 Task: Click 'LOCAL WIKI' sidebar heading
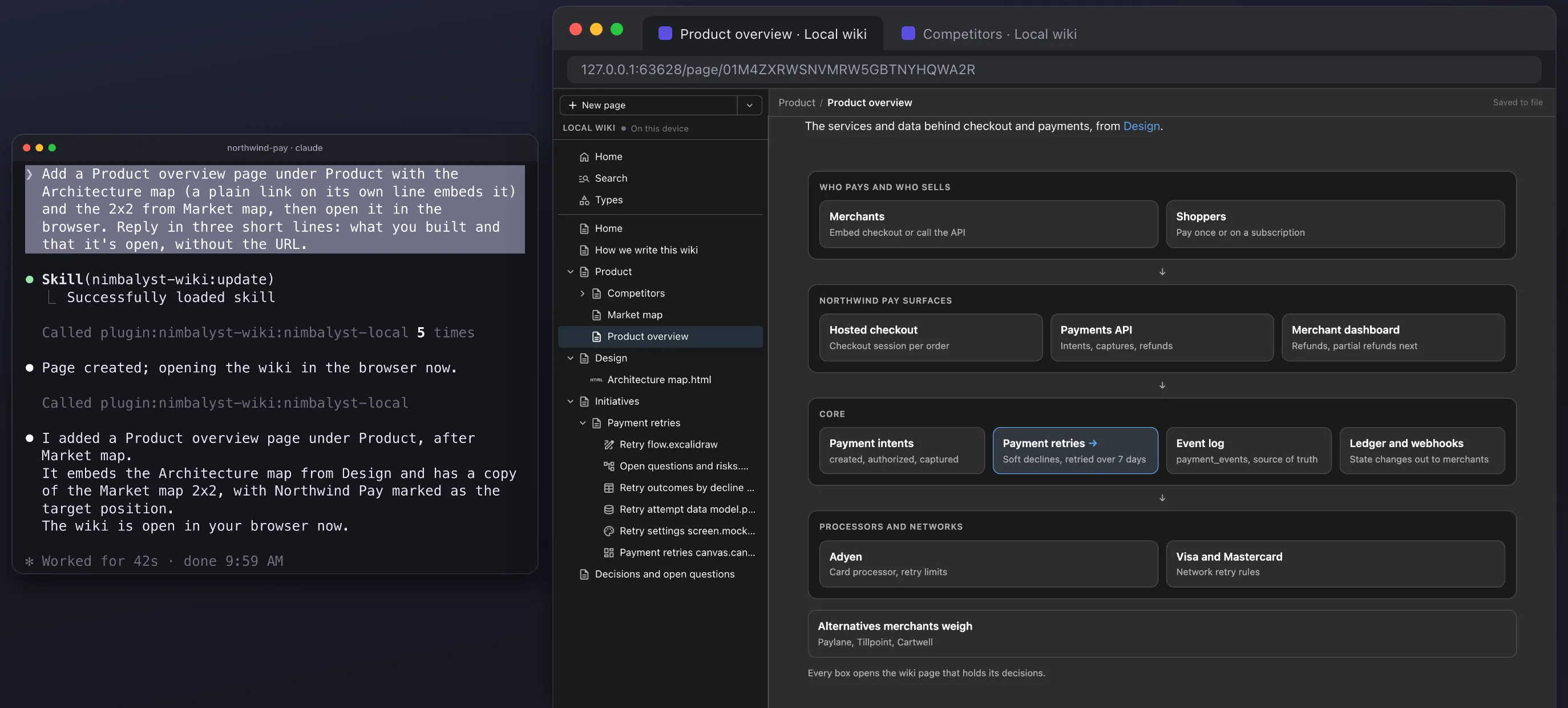click(x=589, y=128)
